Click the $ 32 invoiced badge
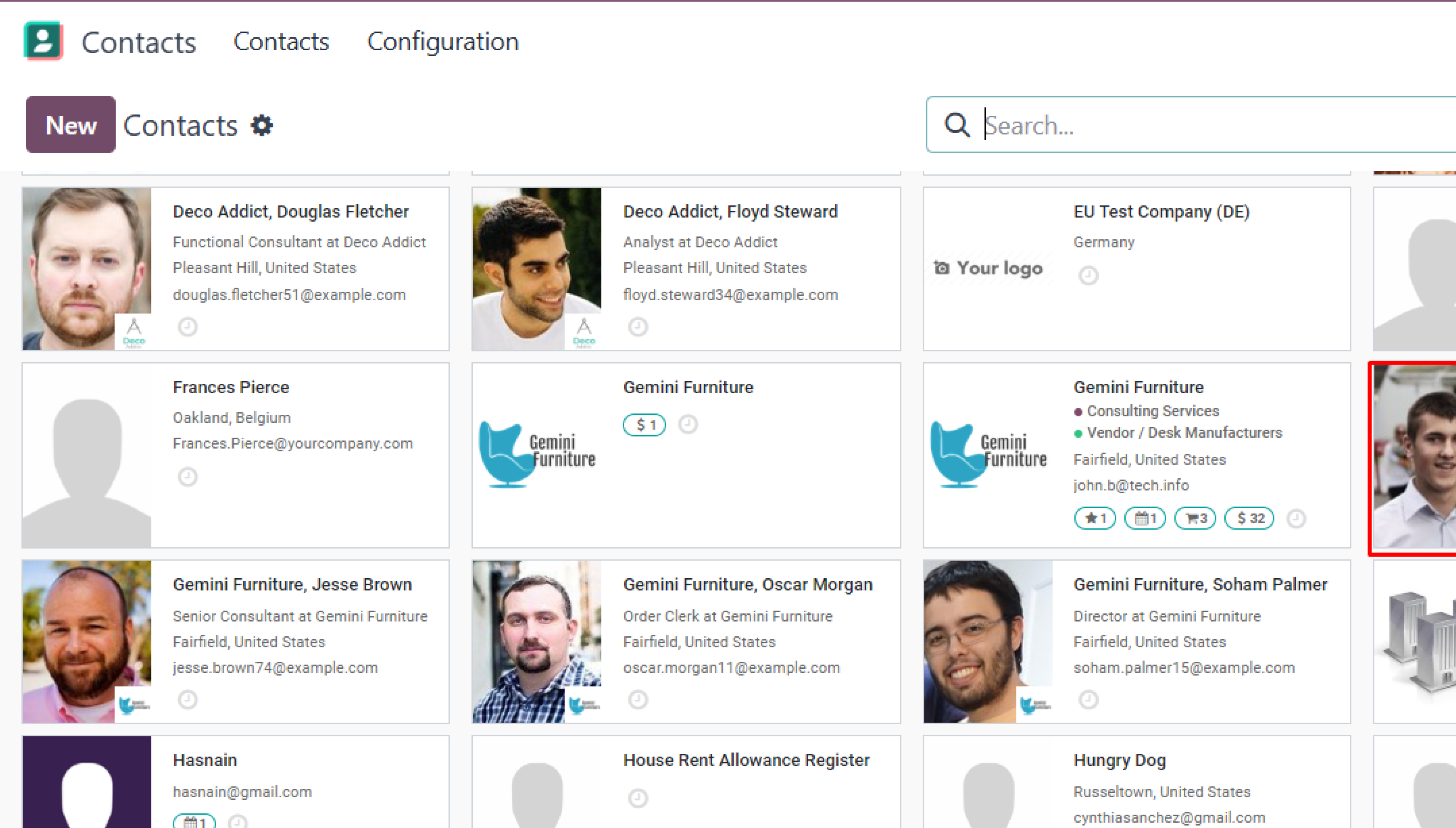Viewport: 1456px width, 828px height. click(1249, 518)
